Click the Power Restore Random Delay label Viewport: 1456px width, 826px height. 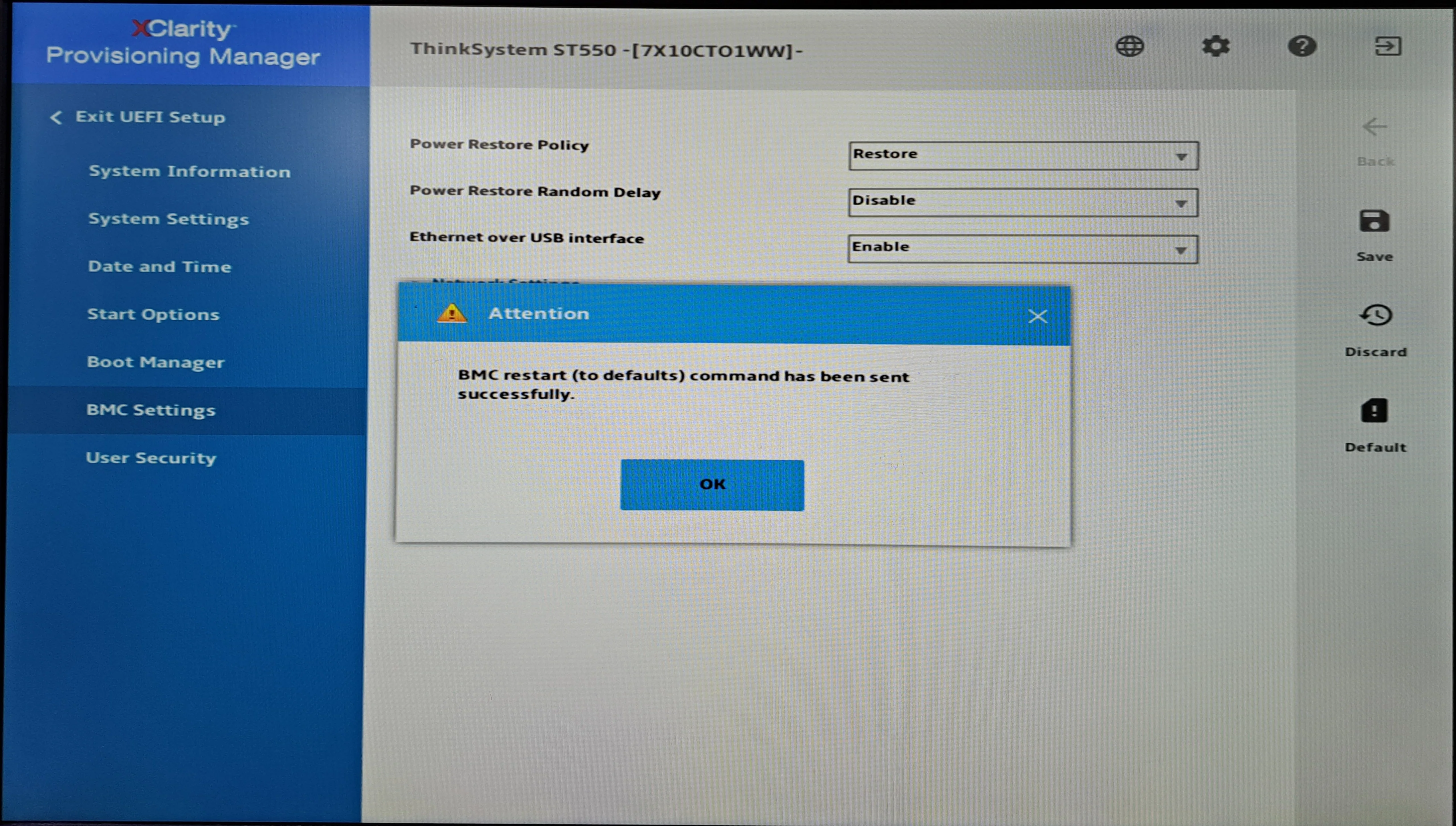[x=535, y=192]
